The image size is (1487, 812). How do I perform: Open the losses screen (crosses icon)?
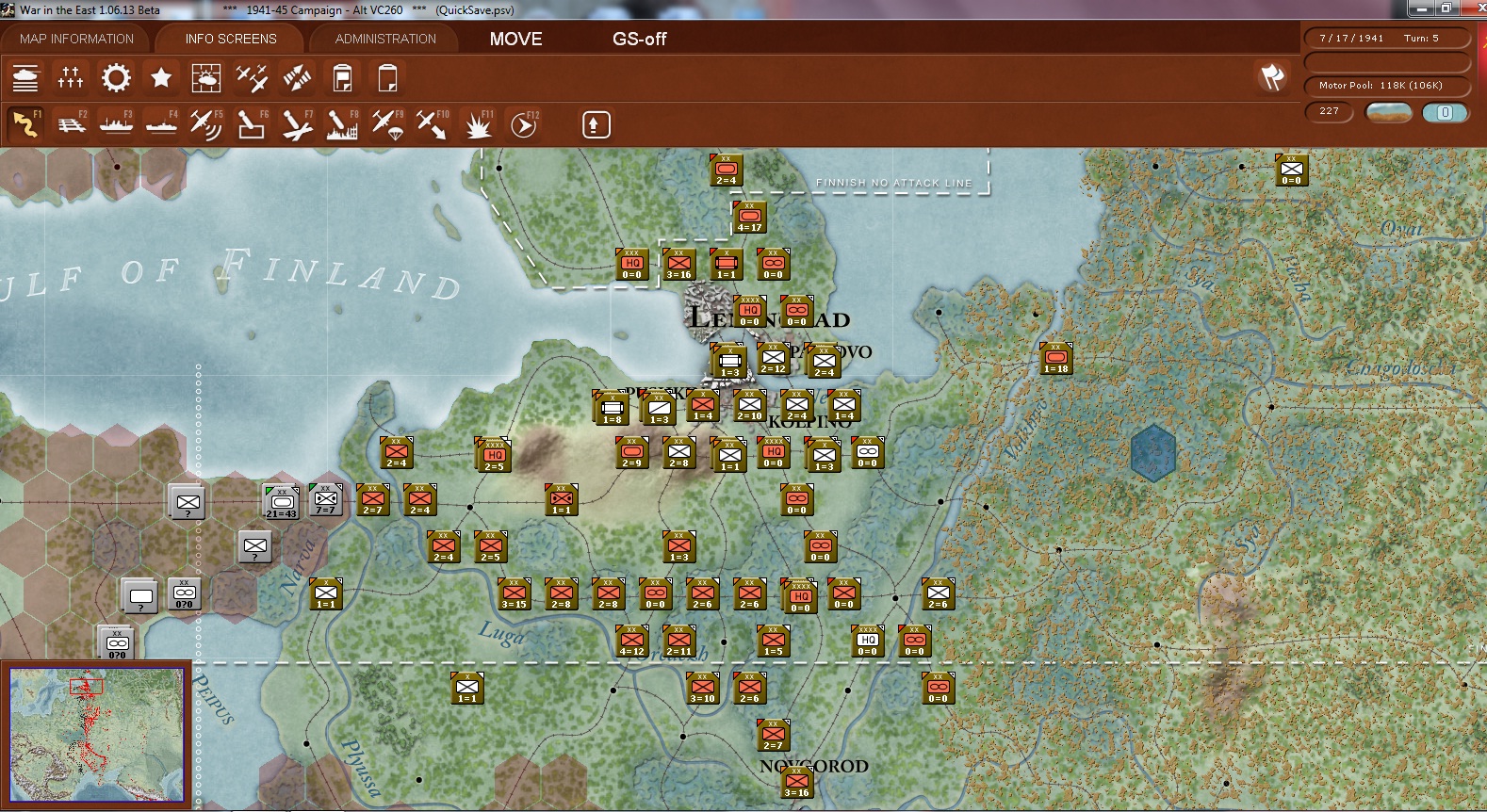point(71,77)
